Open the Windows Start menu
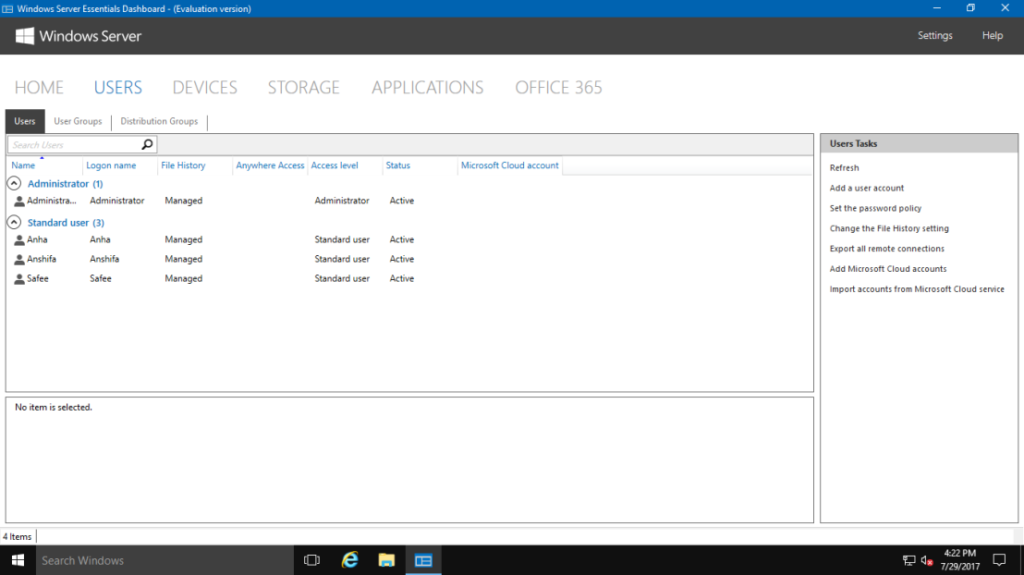This screenshot has width=1024, height=575. pyautogui.click(x=18, y=560)
